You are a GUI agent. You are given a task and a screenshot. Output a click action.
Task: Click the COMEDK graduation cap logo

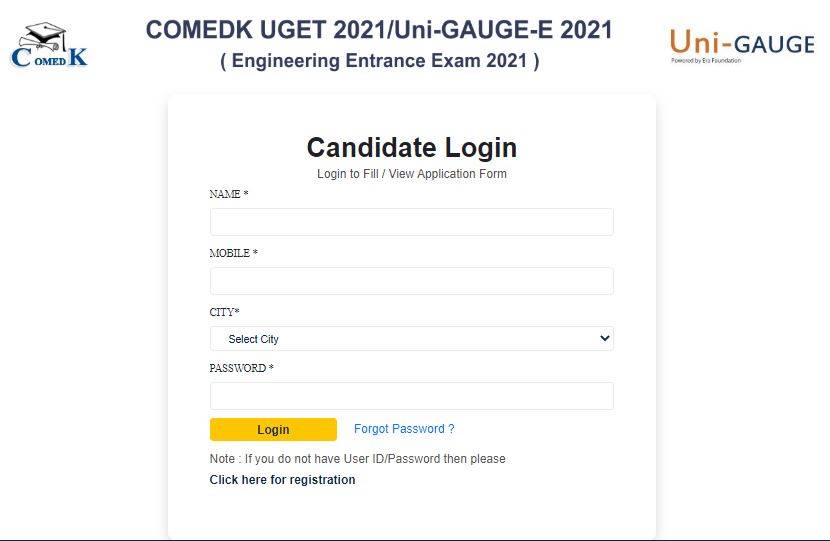tap(49, 47)
